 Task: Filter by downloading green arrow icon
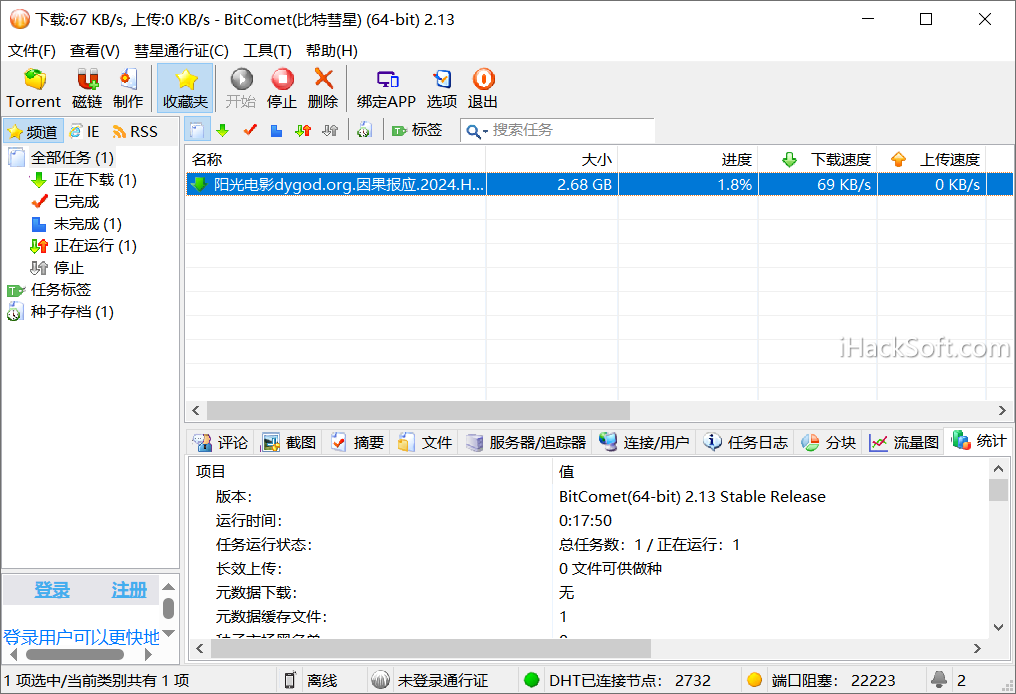pos(223,130)
